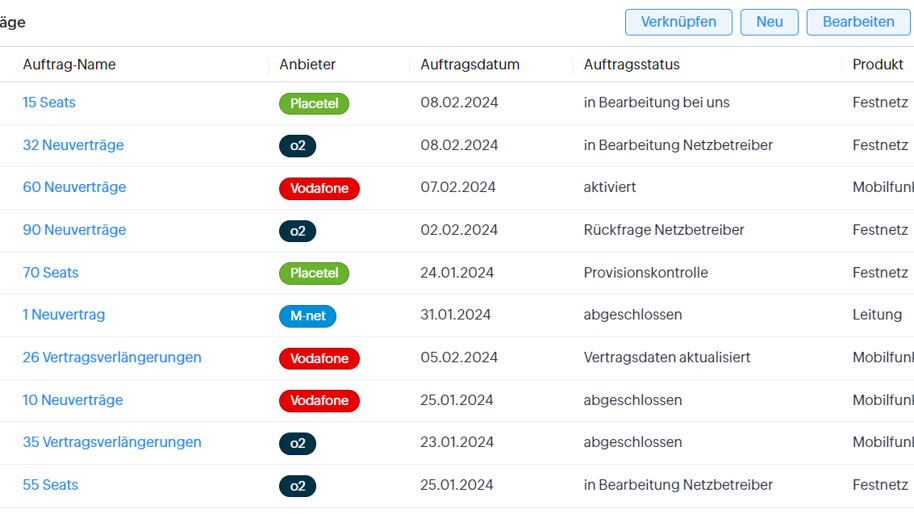The image size is (914, 514).
Task: Select the 90 Neuverträge link
Action: pos(74,230)
